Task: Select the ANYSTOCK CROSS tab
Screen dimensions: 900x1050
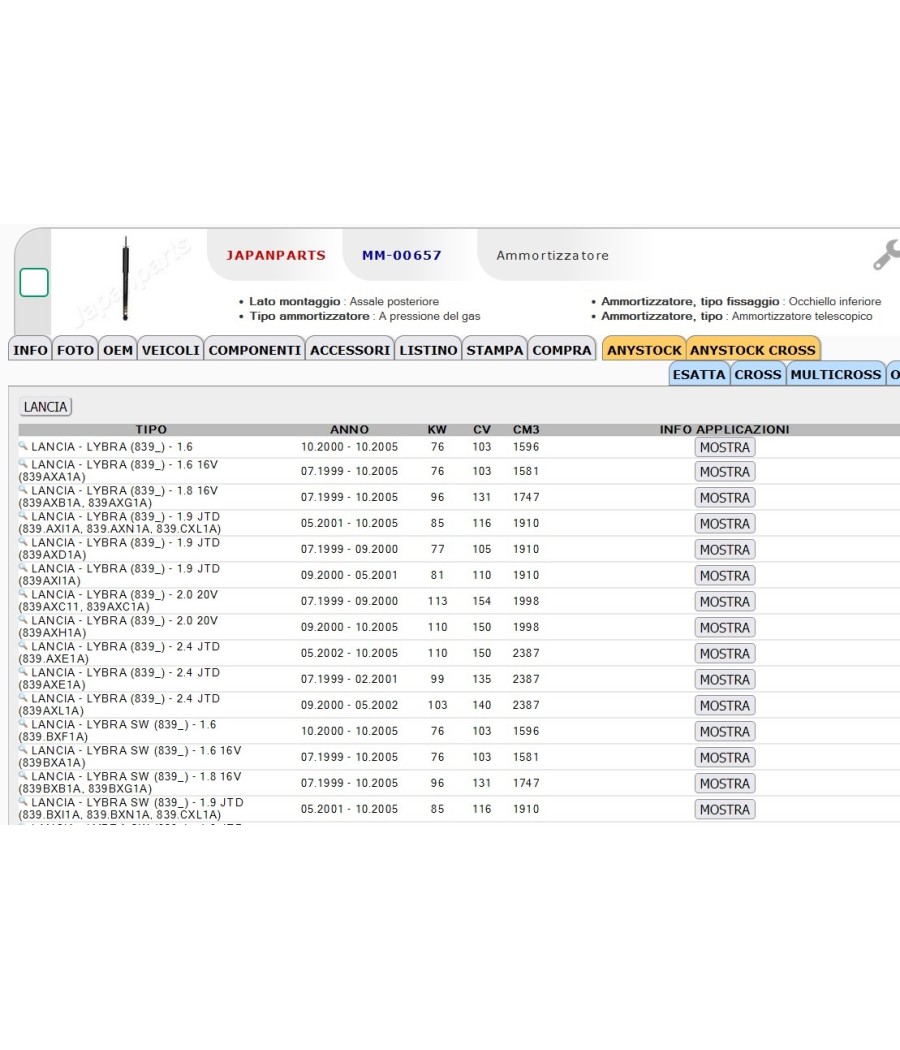Action: tap(753, 350)
